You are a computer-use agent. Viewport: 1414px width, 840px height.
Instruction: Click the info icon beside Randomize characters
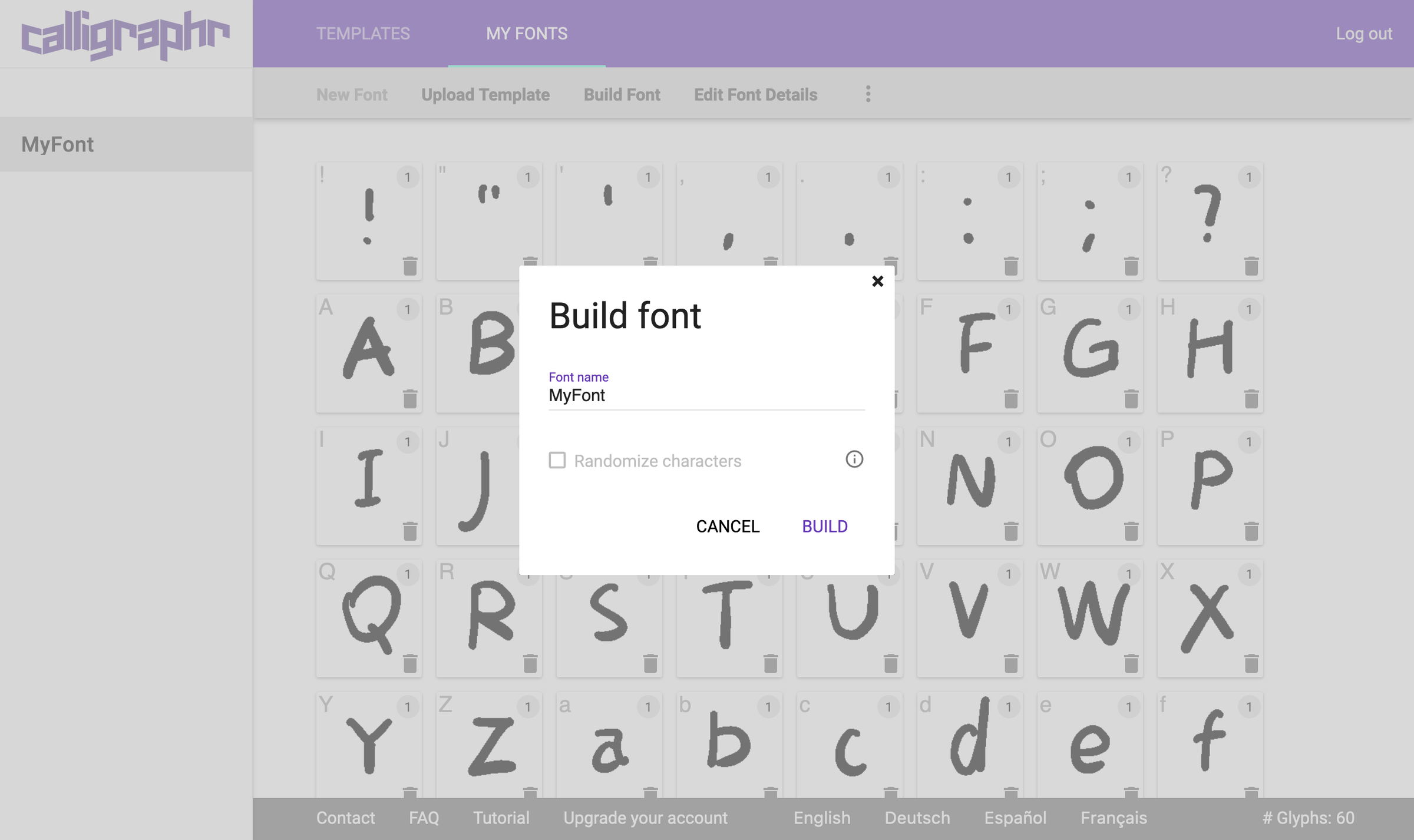coord(854,459)
